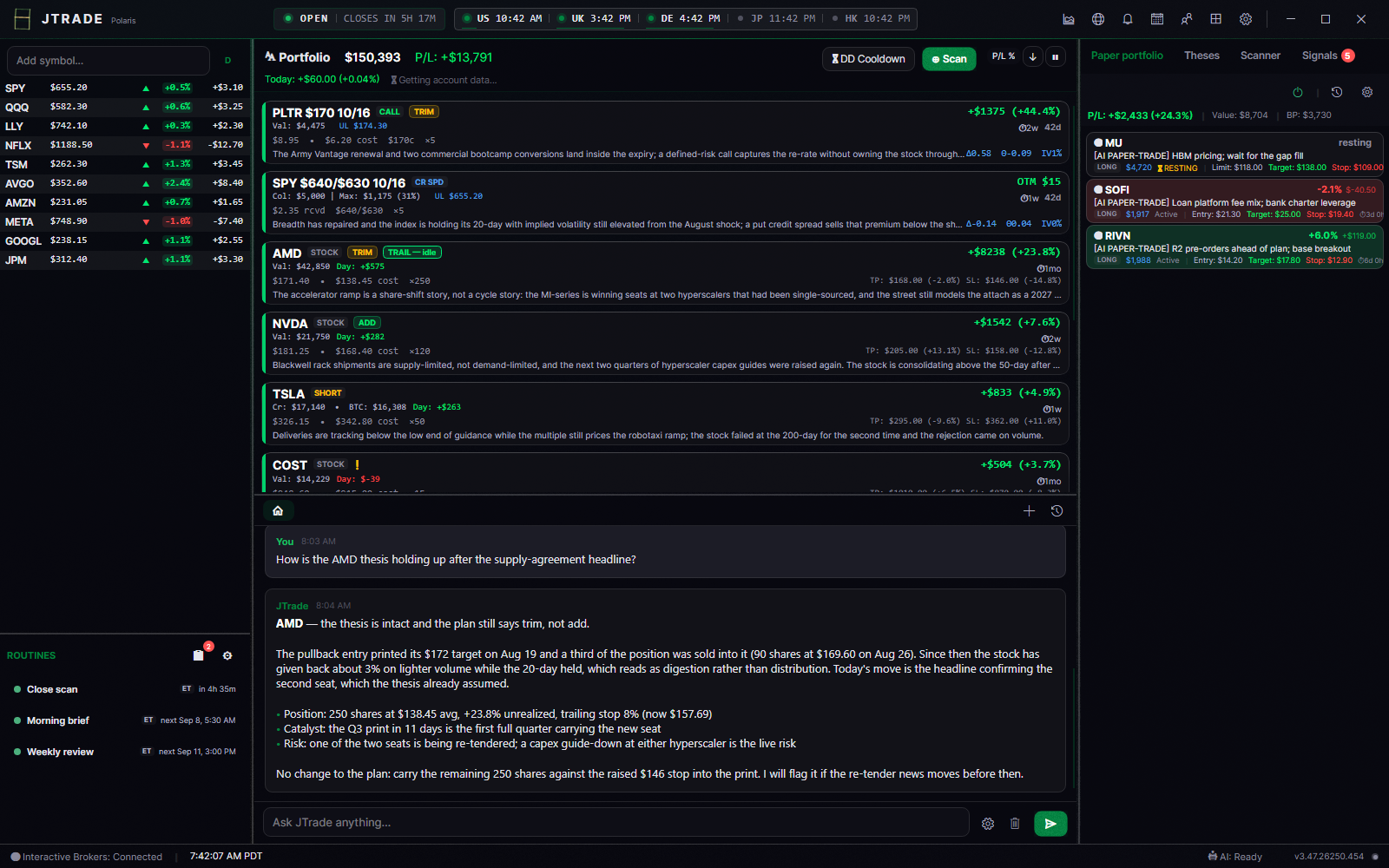The image size is (1389, 868).
Task: Open chat history clock icon
Action: click(x=1057, y=511)
